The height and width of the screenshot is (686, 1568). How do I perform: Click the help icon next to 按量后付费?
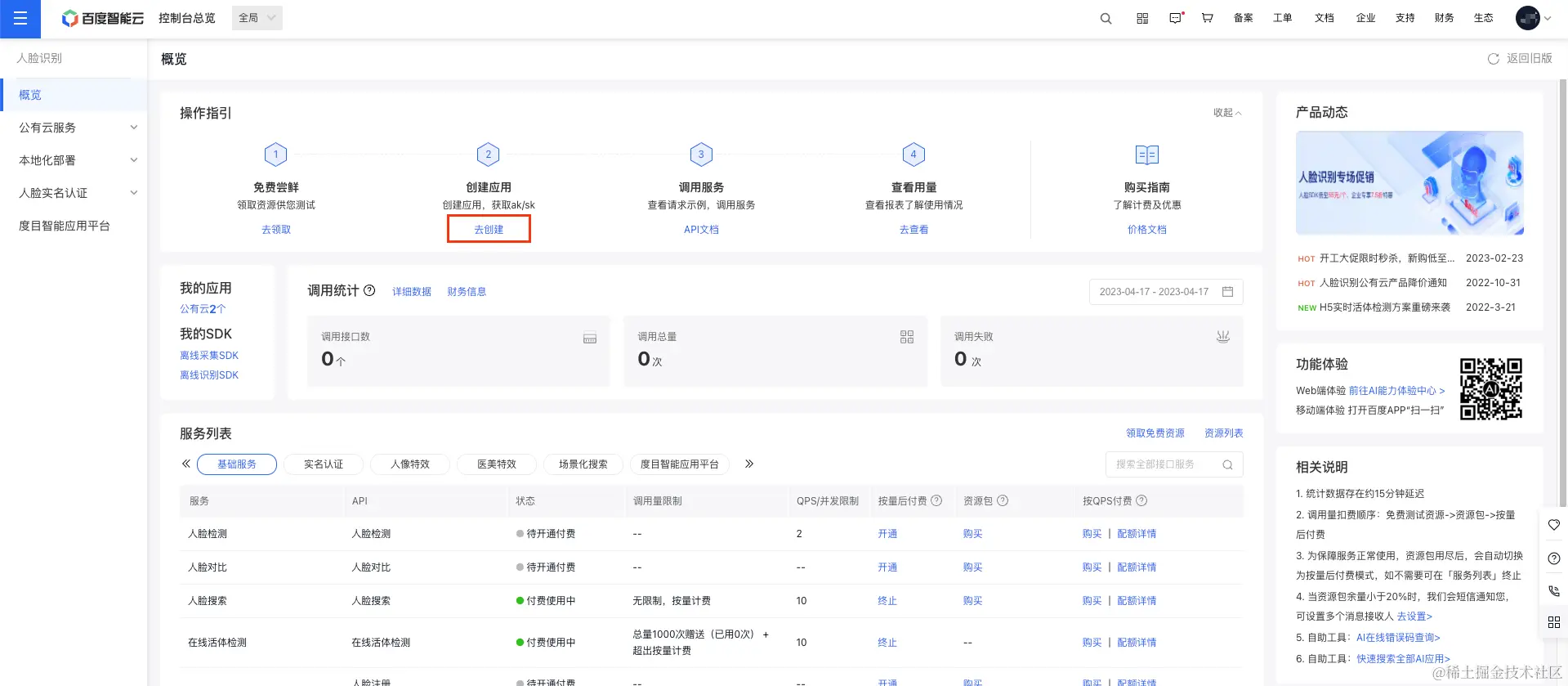(936, 500)
